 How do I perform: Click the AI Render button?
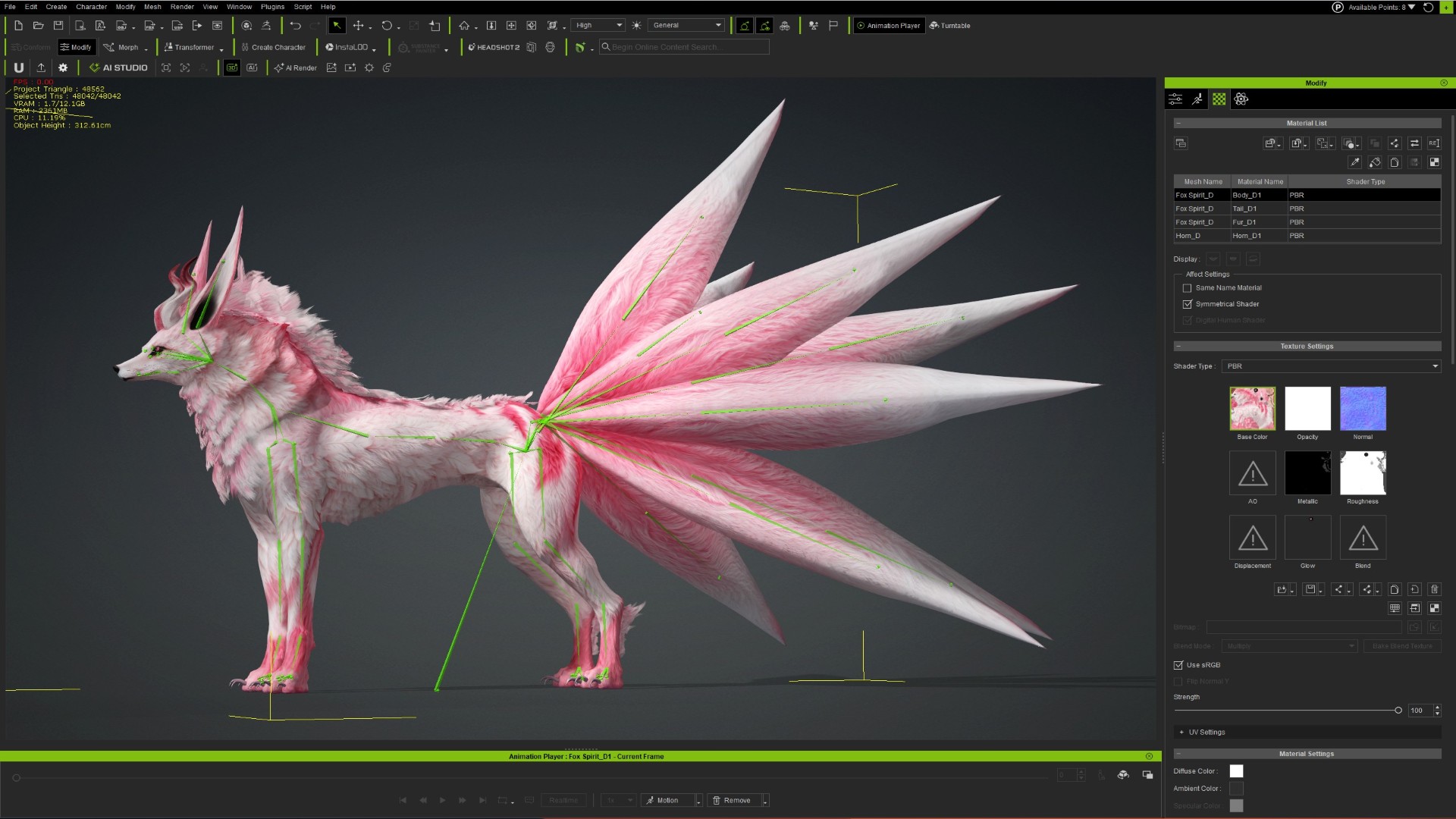point(296,67)
